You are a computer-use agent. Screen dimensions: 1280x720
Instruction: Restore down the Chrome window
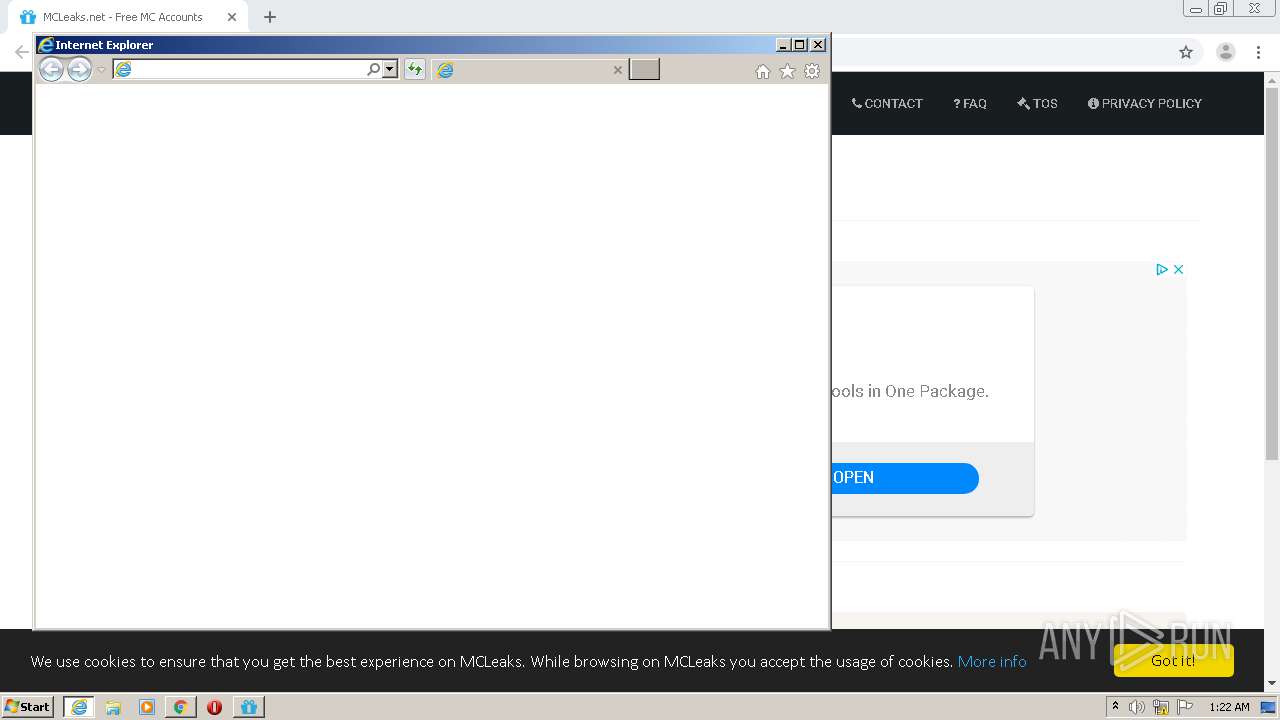(x=1221, y=9)
